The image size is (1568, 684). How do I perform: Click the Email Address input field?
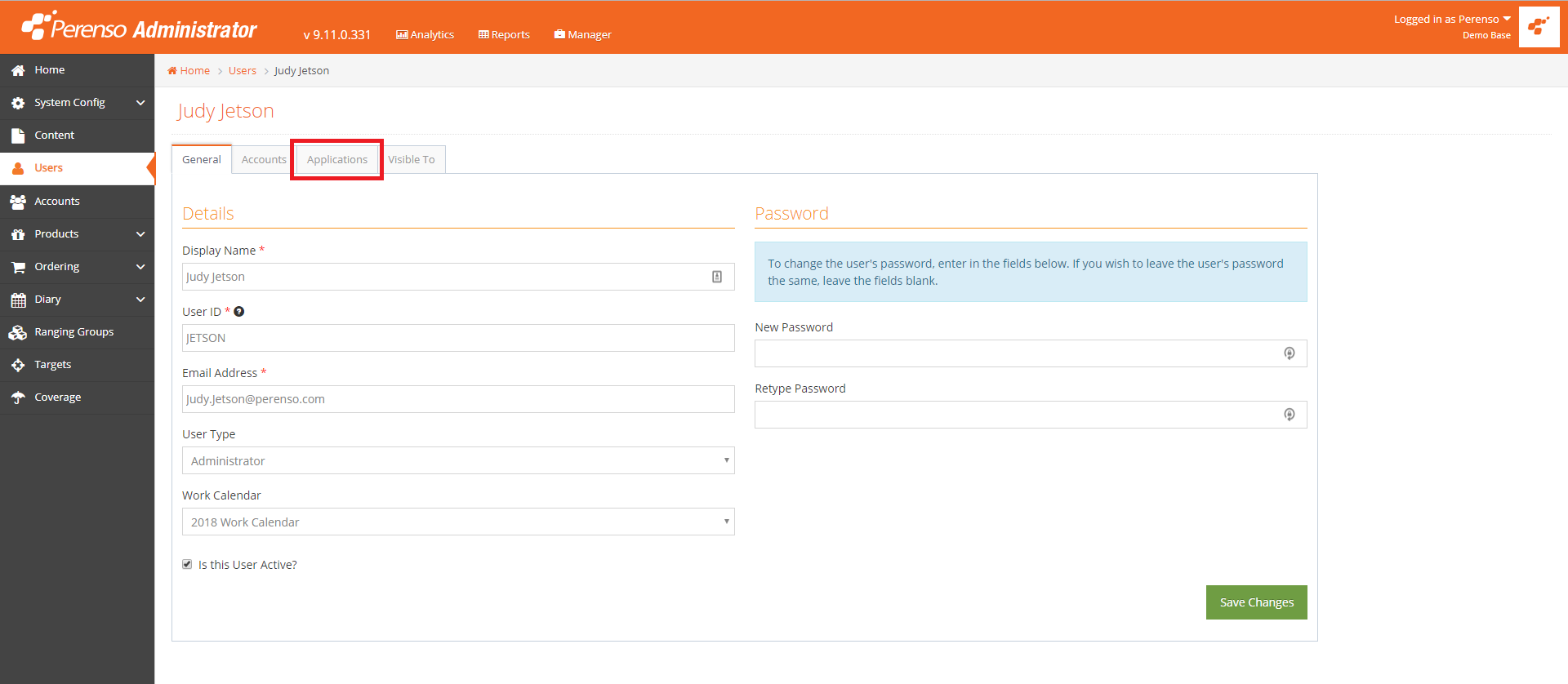(458, 399)
